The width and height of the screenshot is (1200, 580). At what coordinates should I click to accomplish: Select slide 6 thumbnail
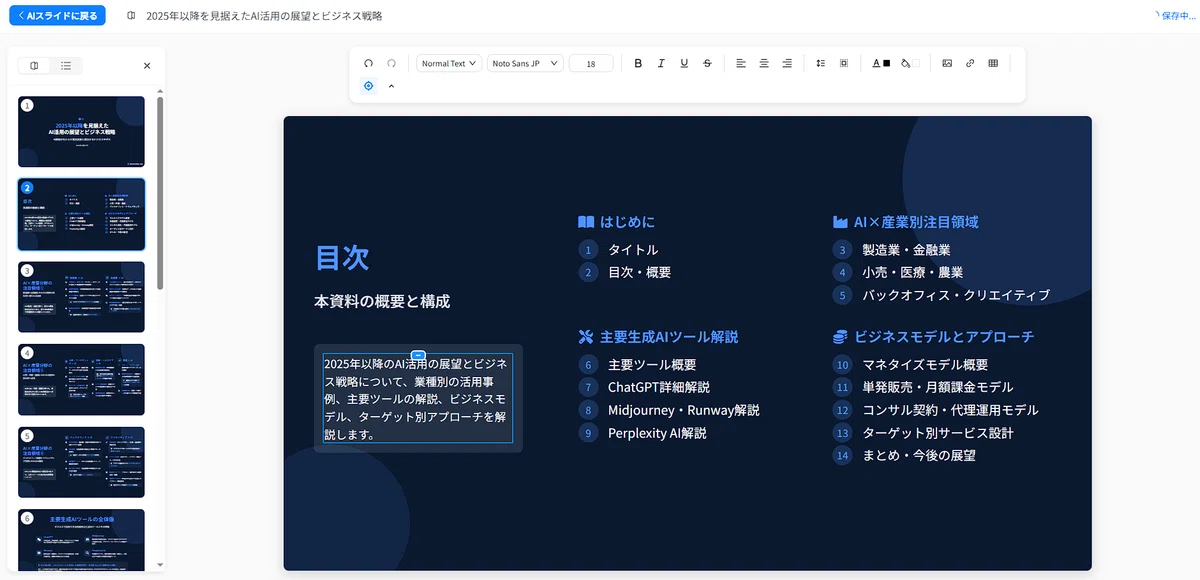(81, 540)
